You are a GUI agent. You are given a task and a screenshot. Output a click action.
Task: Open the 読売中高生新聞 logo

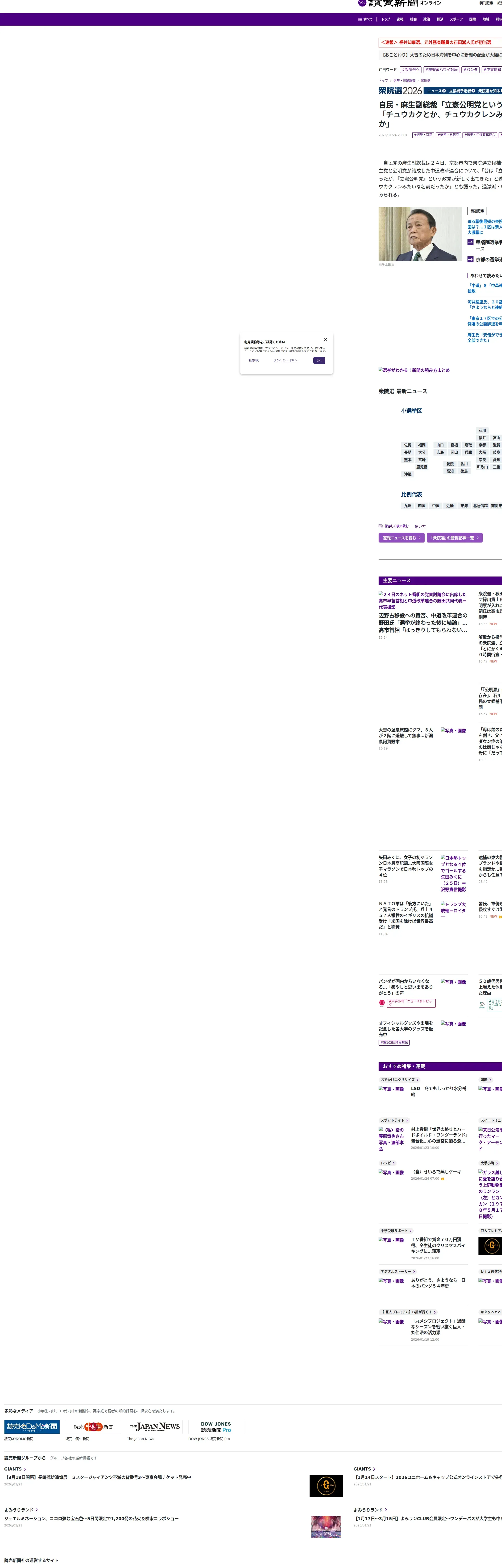93,1427
